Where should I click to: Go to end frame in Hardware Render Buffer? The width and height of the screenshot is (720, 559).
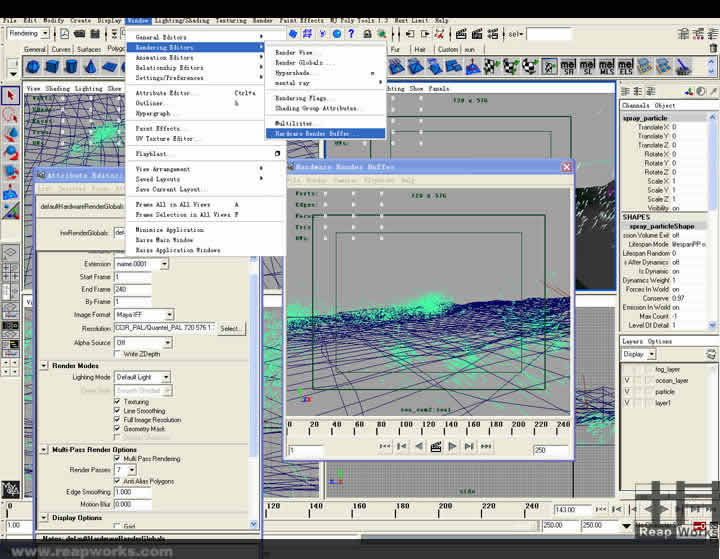point(486,446)
